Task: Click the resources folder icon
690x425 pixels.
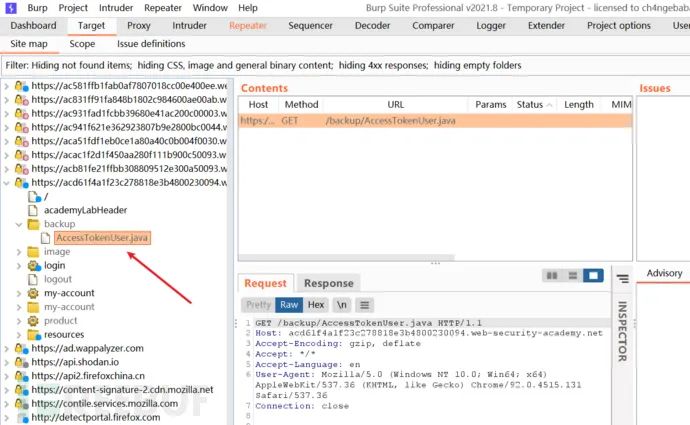Action: 34,335
